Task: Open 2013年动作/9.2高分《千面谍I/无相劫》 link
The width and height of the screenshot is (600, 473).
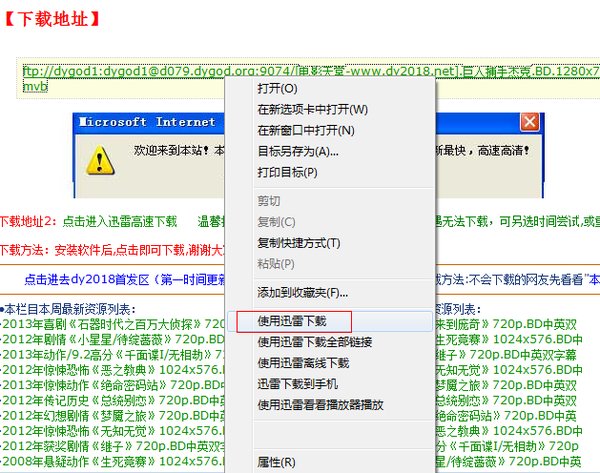Action: 114,355
